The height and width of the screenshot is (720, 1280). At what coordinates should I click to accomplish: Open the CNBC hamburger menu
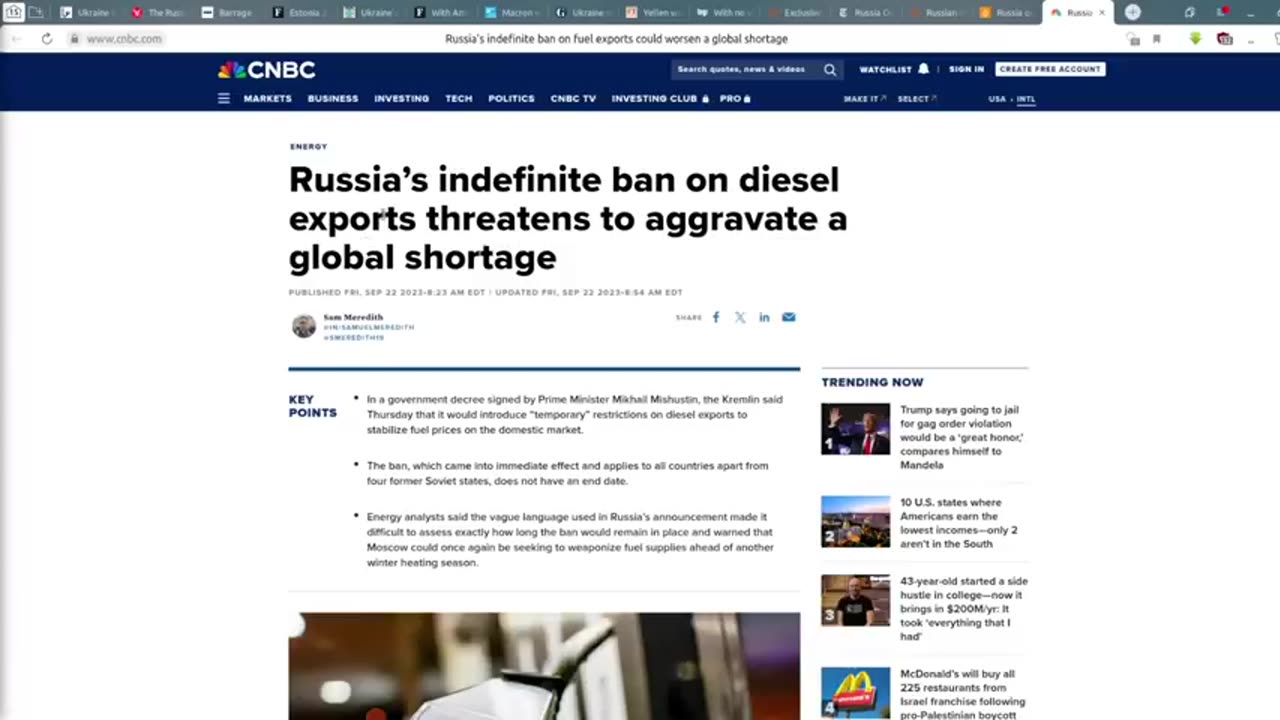[224, 99]
